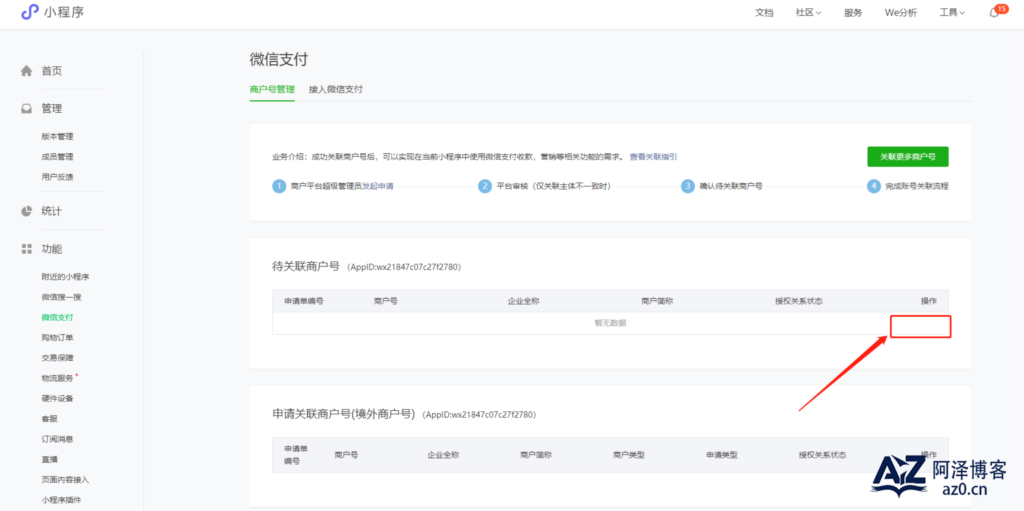This screenshot has width=1024, height=511.
Task: Click 确认待关联商户号 step three label
Action: (731, 186)
